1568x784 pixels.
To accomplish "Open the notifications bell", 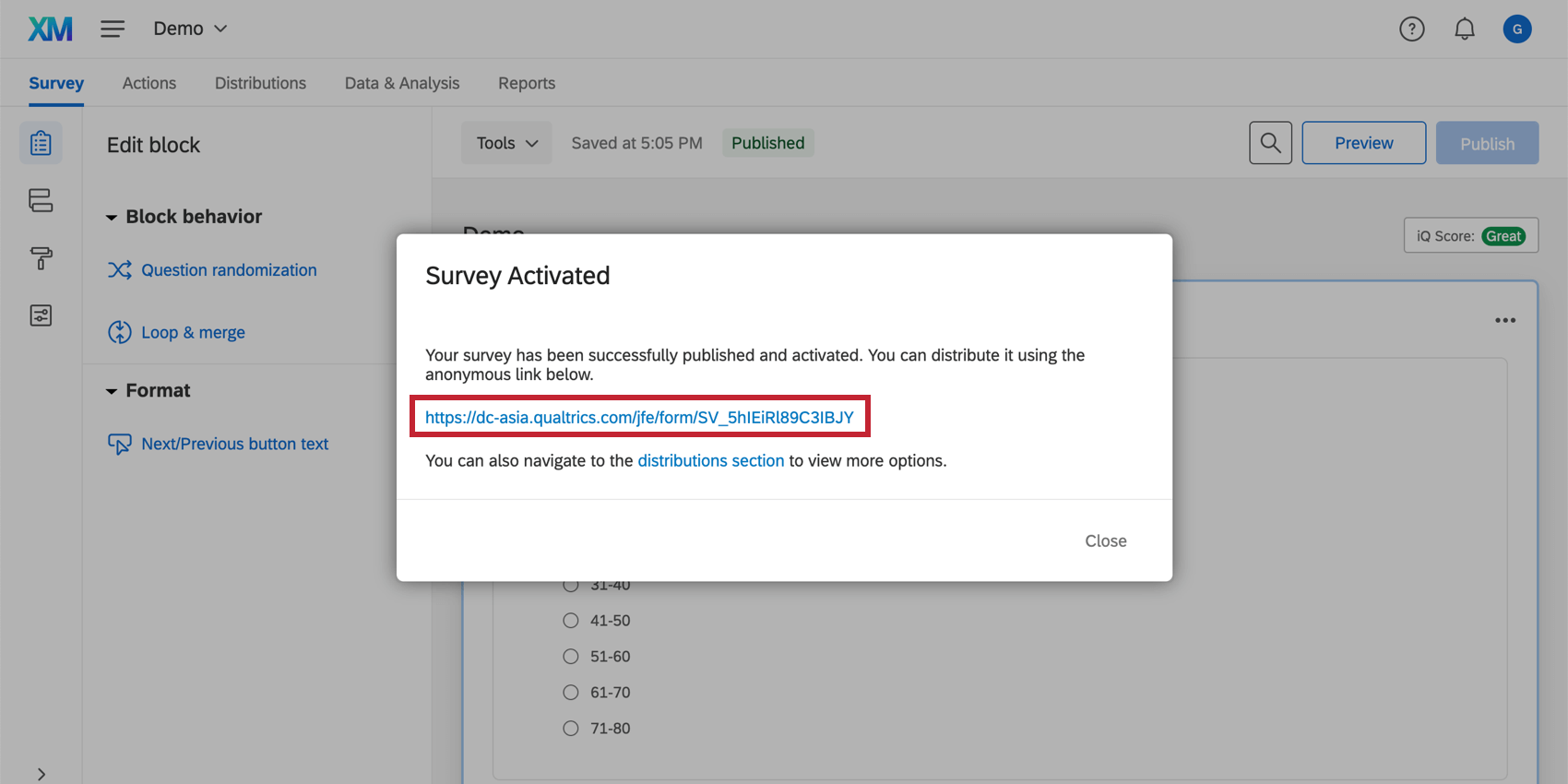I will click(x=1464, y=30).
